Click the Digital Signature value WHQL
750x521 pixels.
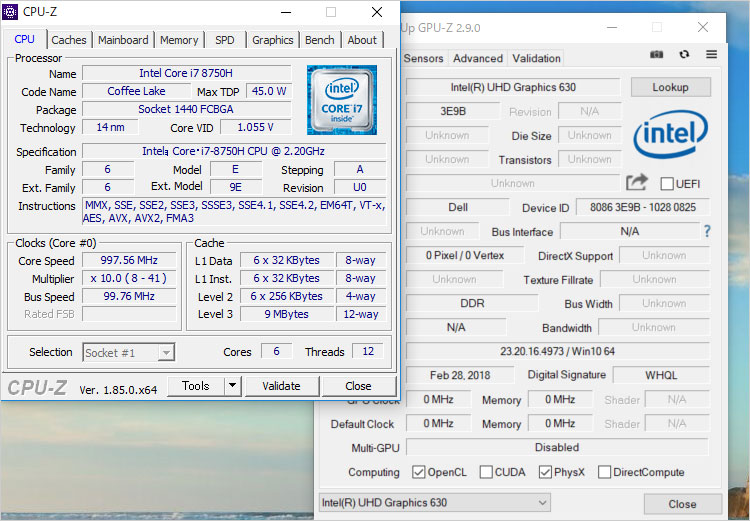point(661,375)
